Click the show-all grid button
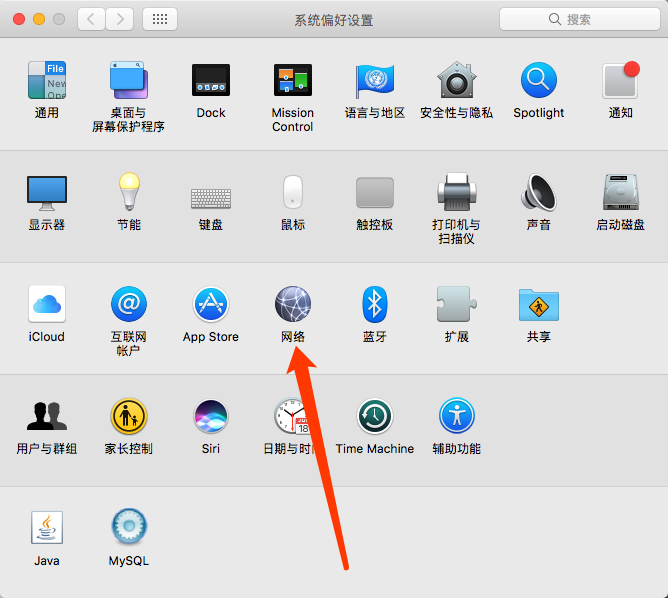The image size is (668, 598). [x=160, y=19]
